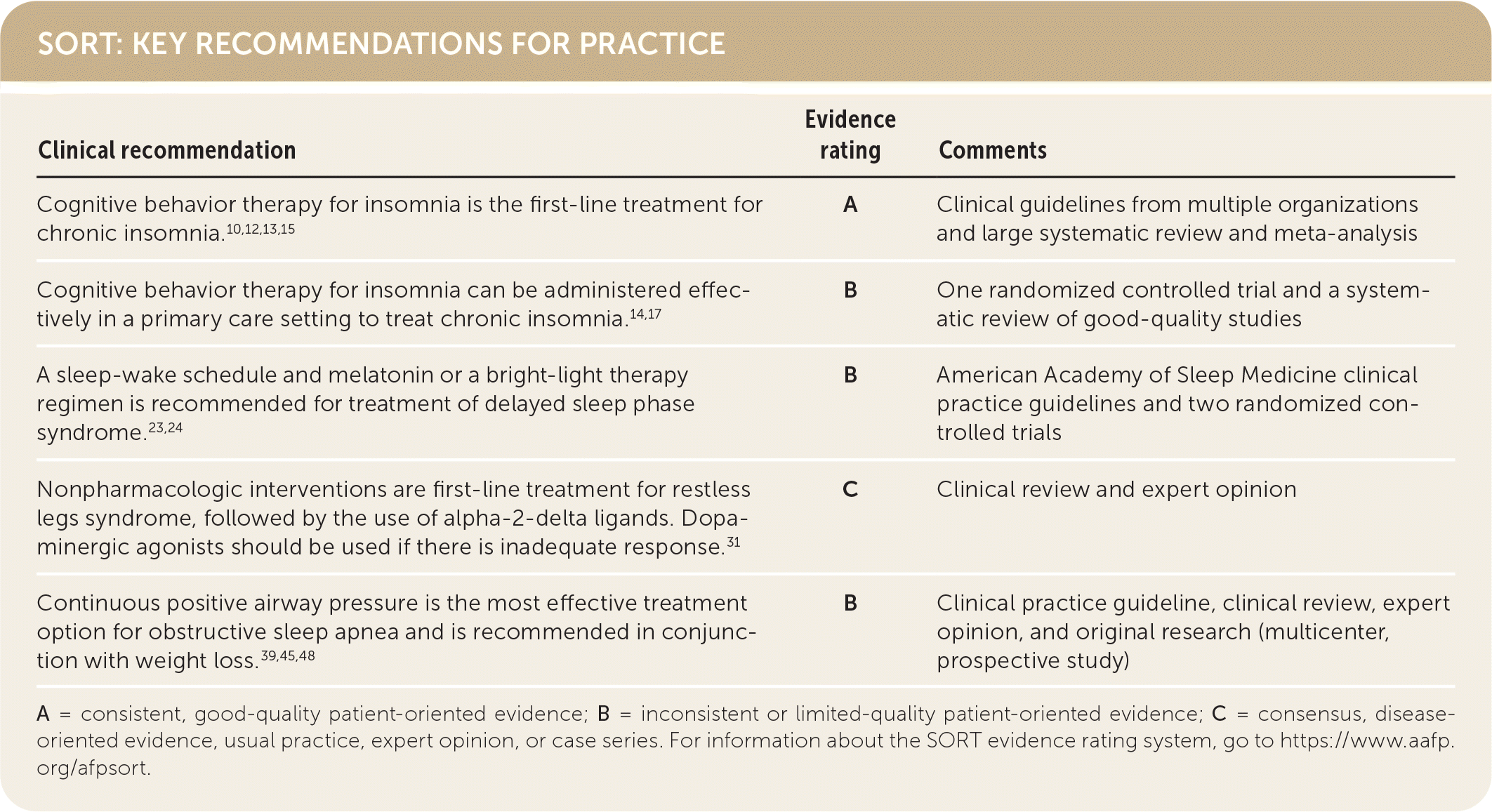Click the SORT: Key Recommendations for Practice title
The width and height of the screenshot is (1492, 812).
[381, 44]
